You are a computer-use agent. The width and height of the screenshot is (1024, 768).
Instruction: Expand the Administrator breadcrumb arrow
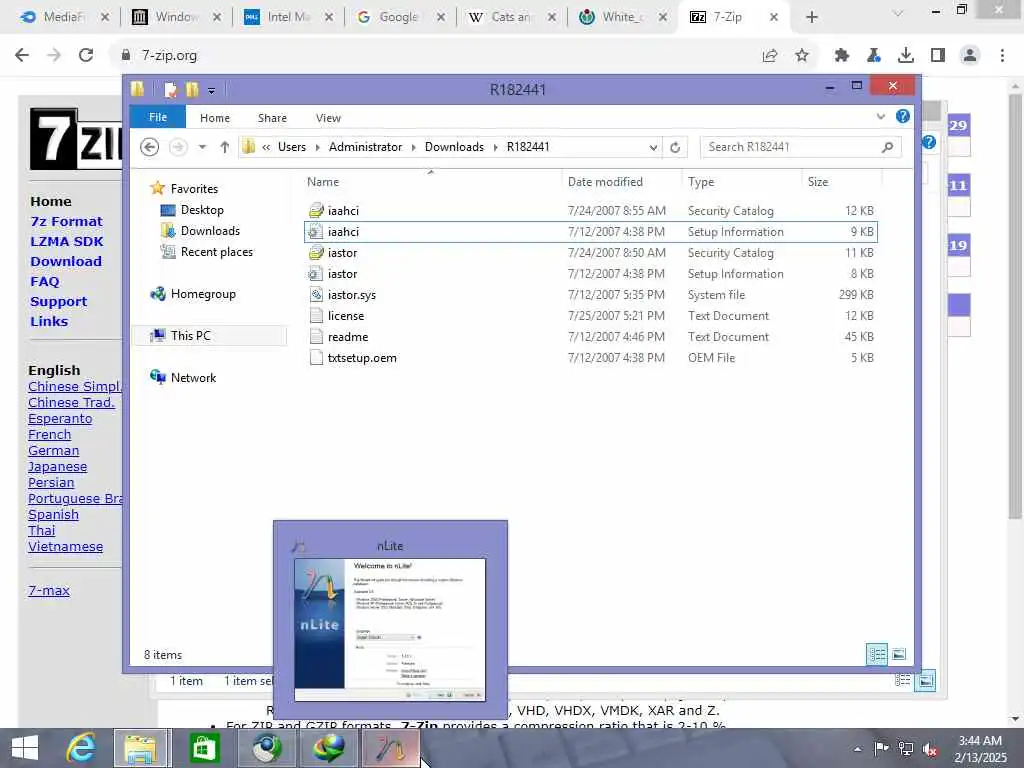pos(413,148)
